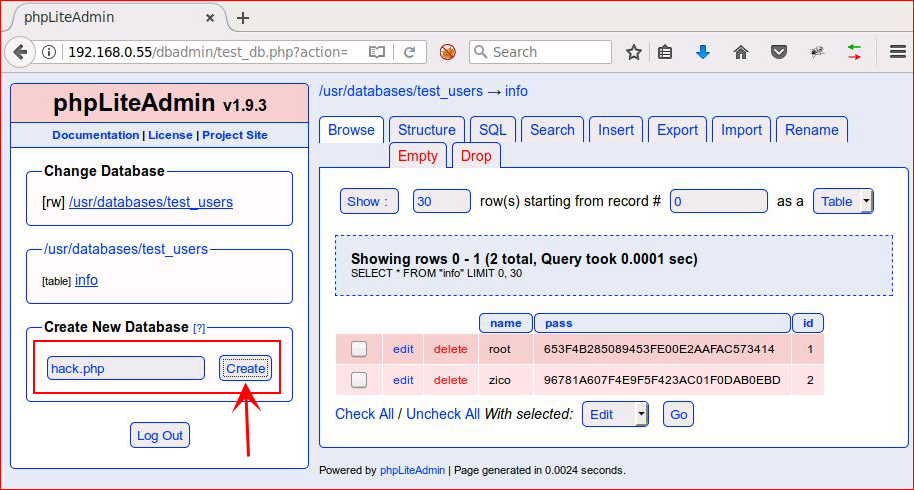Viewport: 914px width, 490px height.
Task: Reload the page with refresh icon
Action: click(x=409, y=52)
